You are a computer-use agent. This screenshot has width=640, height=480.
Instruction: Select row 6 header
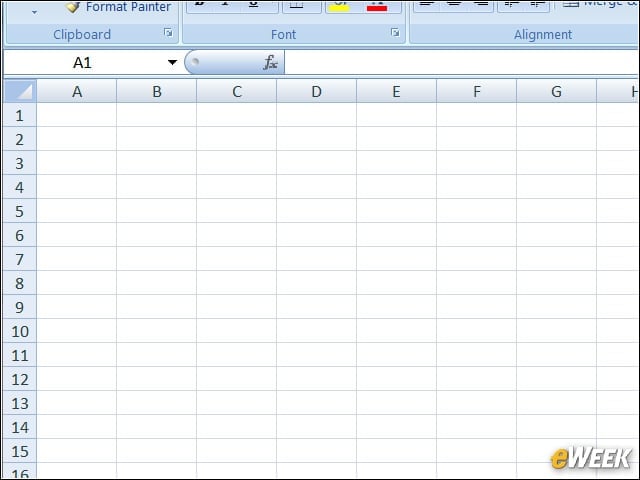[20, 235]
